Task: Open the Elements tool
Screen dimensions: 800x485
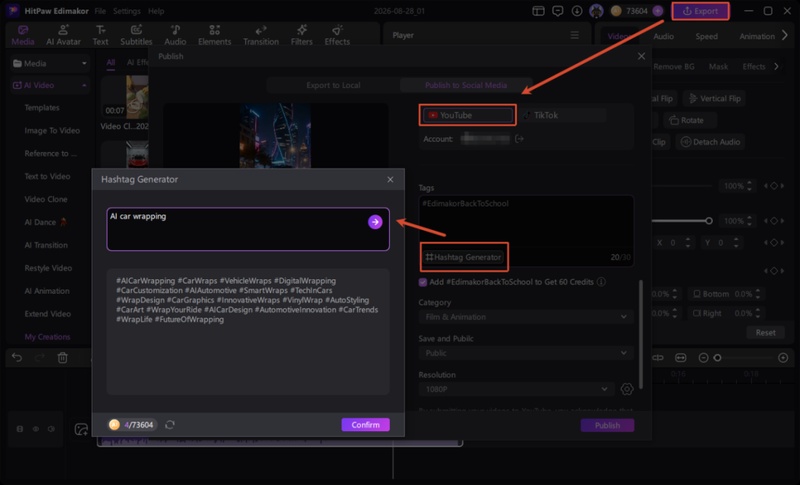Action: pyautogui.click(x=214, y=35)
